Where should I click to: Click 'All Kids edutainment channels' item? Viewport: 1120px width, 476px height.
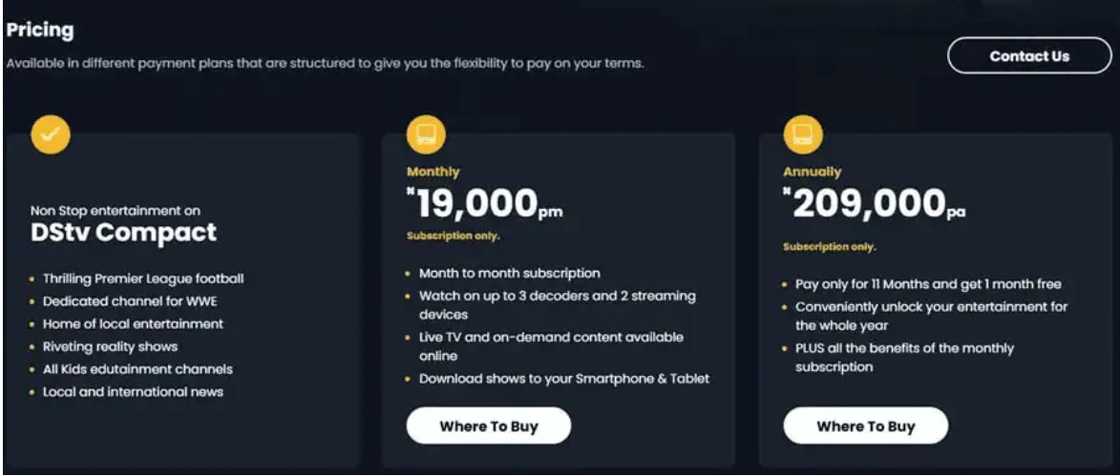tap(138, 369)
